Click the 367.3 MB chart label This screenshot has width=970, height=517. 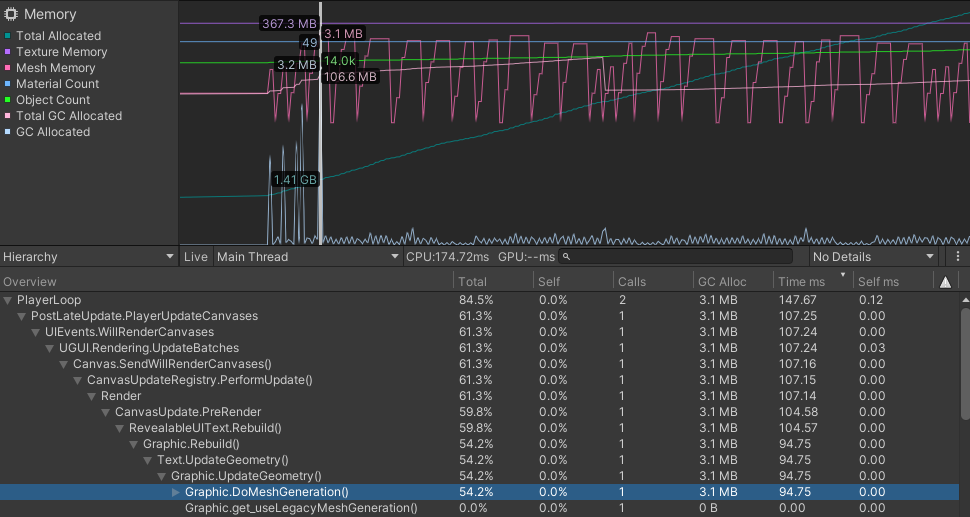click(x=289, y=24)
